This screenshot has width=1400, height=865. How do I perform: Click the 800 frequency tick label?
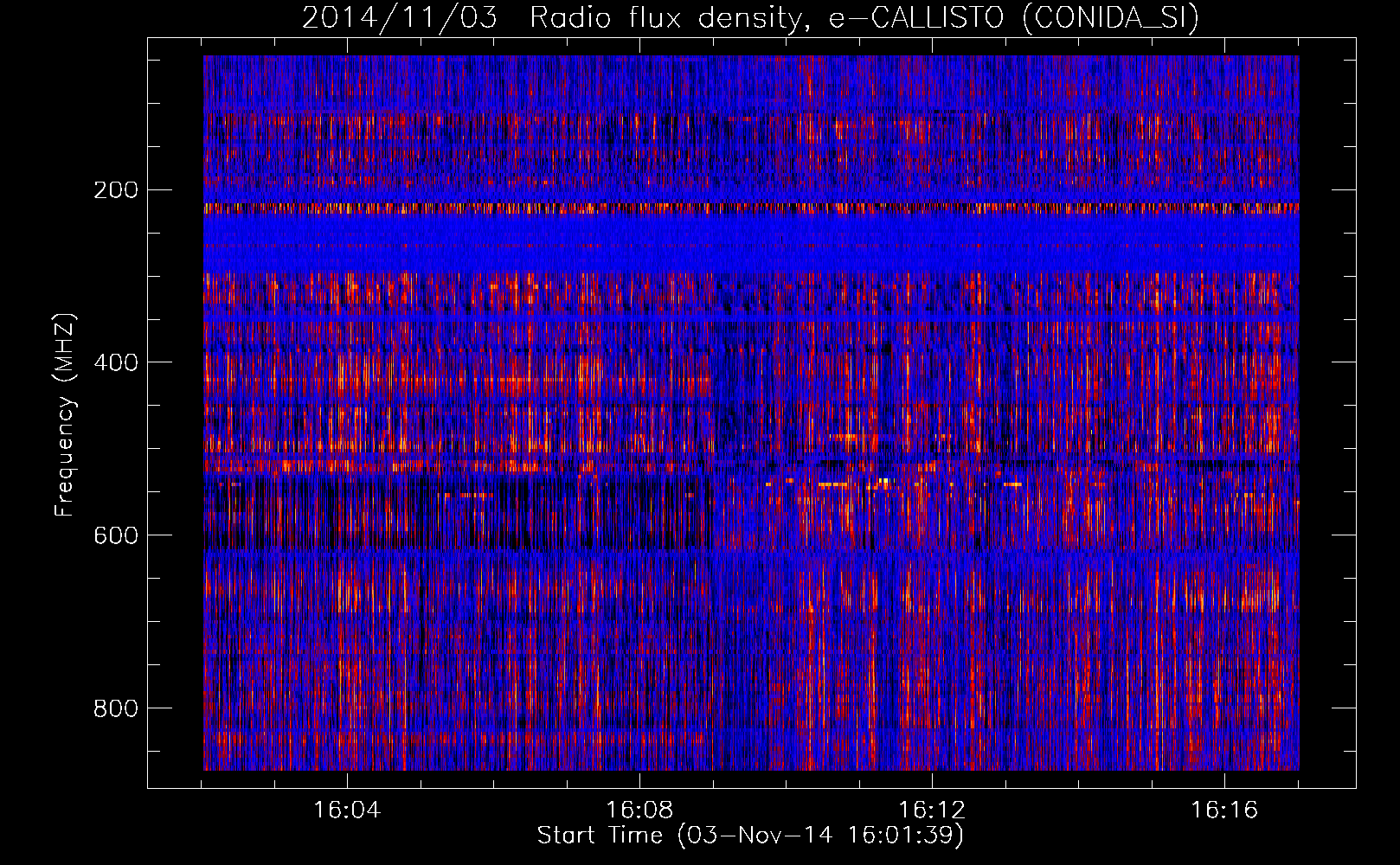pyautogui.click(x=115, y=708)
